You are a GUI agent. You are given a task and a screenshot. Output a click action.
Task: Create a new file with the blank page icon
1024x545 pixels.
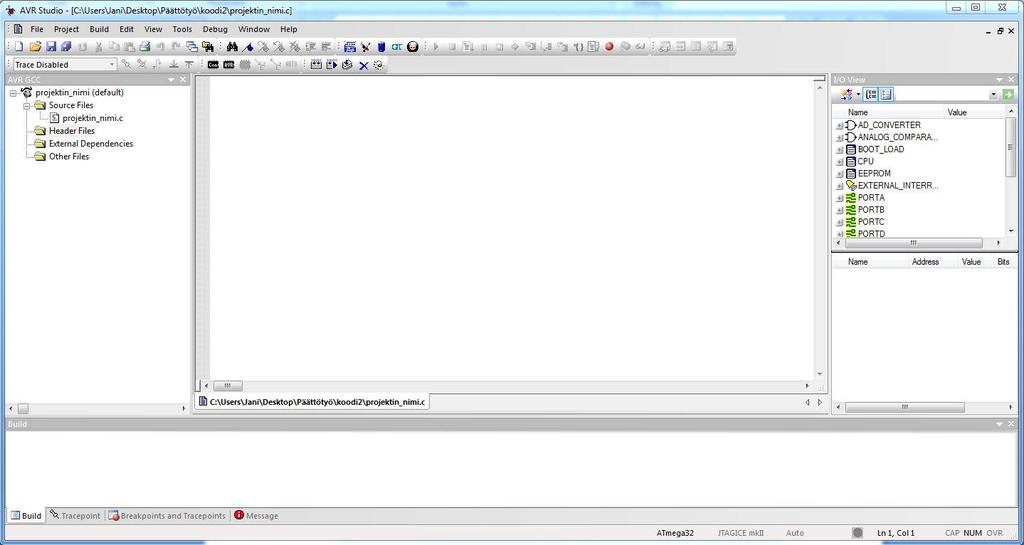pyautogui.click(x=19, y=46)
